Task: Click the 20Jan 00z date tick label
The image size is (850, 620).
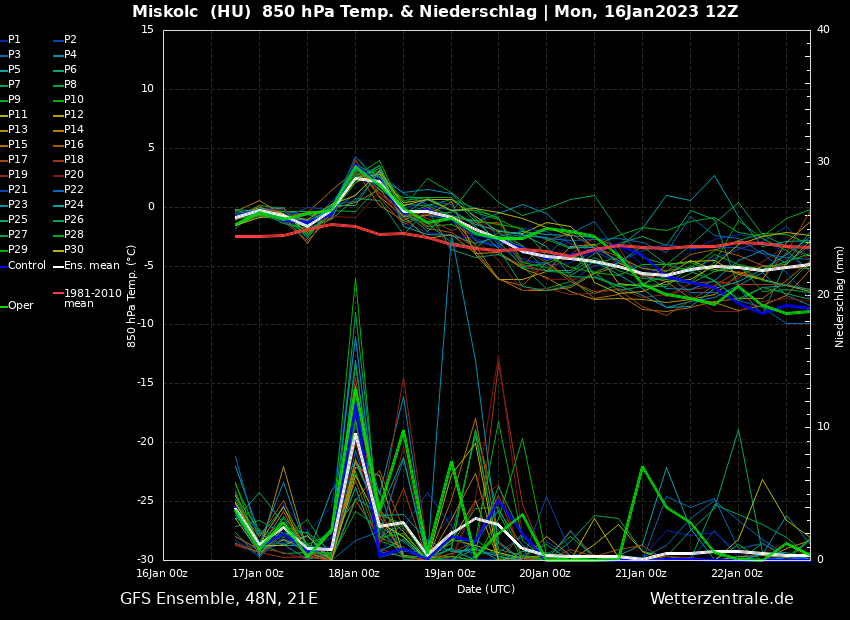Action: coord(545,574)
